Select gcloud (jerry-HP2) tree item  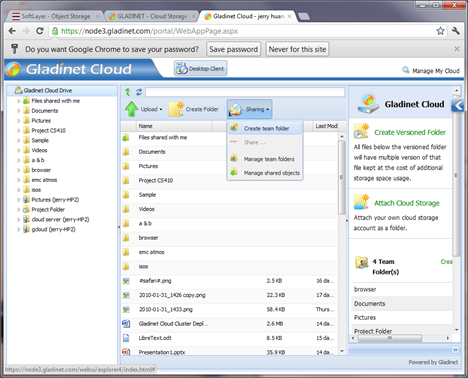pos(53,229)
